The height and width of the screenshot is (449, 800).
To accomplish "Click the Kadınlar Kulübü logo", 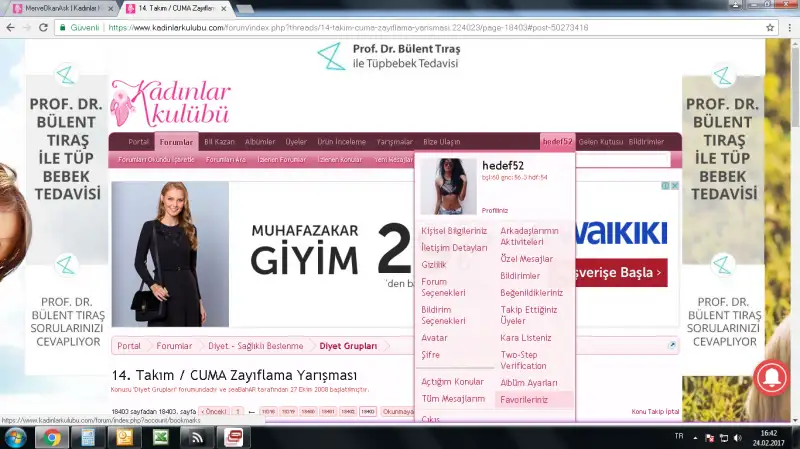I will click(x=170, y=103).
